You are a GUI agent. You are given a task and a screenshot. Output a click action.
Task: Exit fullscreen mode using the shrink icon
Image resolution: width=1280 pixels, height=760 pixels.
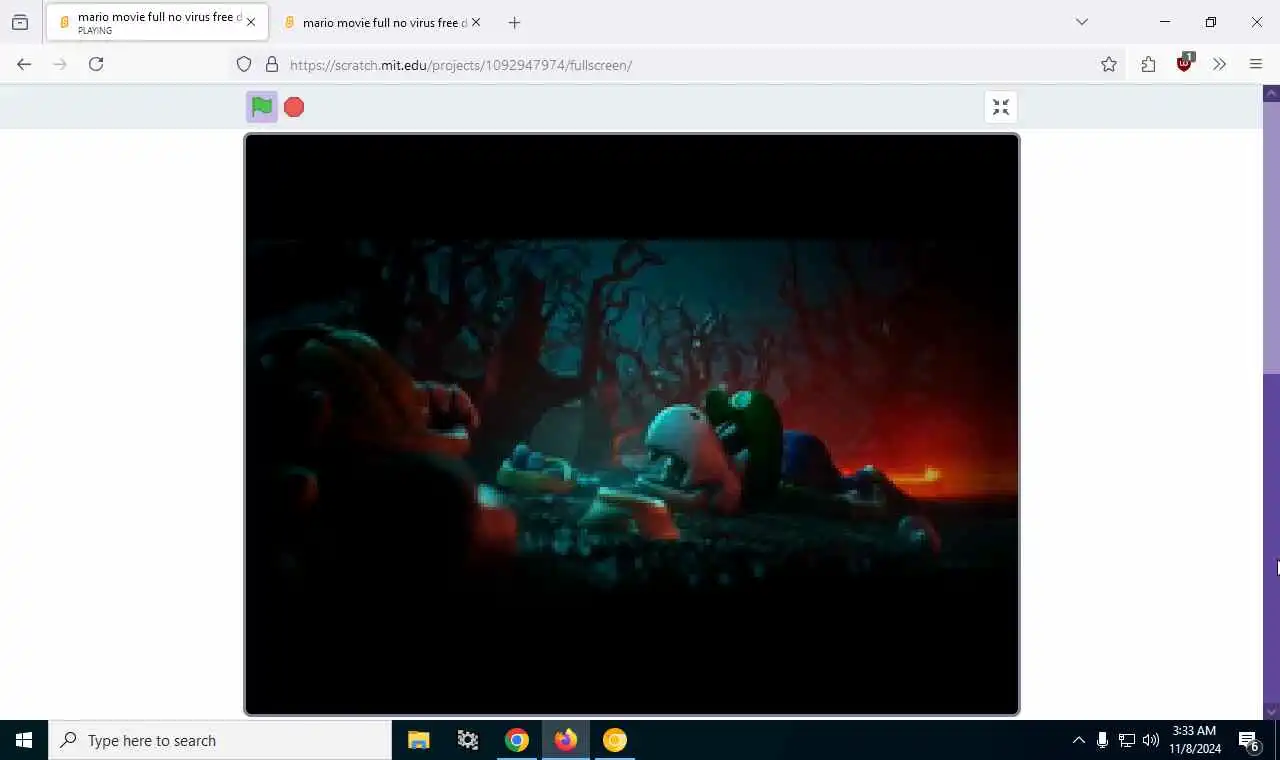tap(1001, 107)
